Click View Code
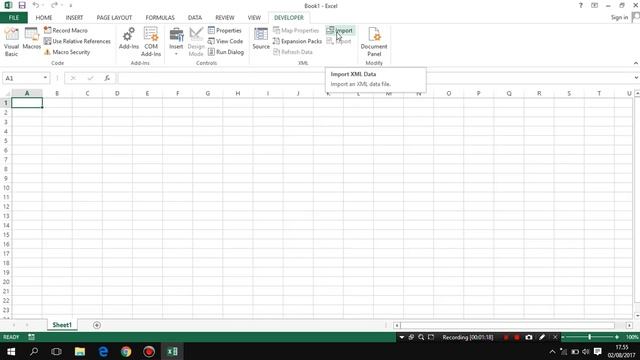The image size is (640, 360). (x=225, y=41)
